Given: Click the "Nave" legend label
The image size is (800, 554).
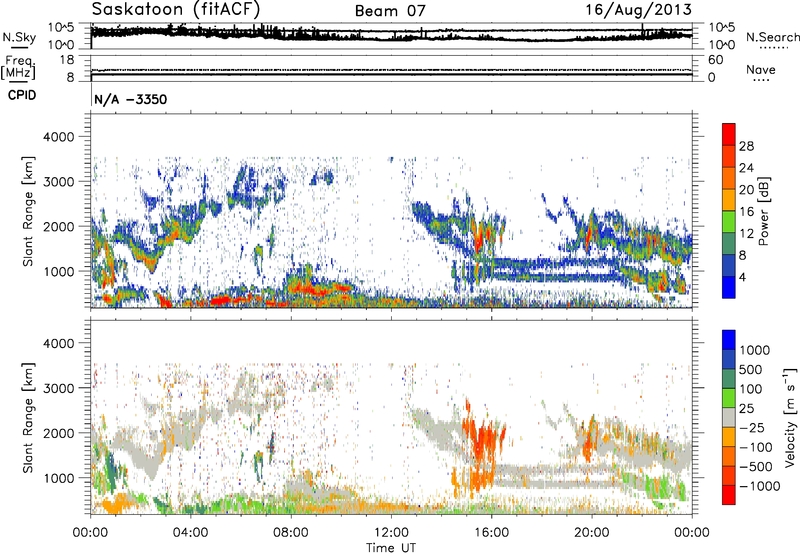Looking at the screenshot, I should click(761, 69).
